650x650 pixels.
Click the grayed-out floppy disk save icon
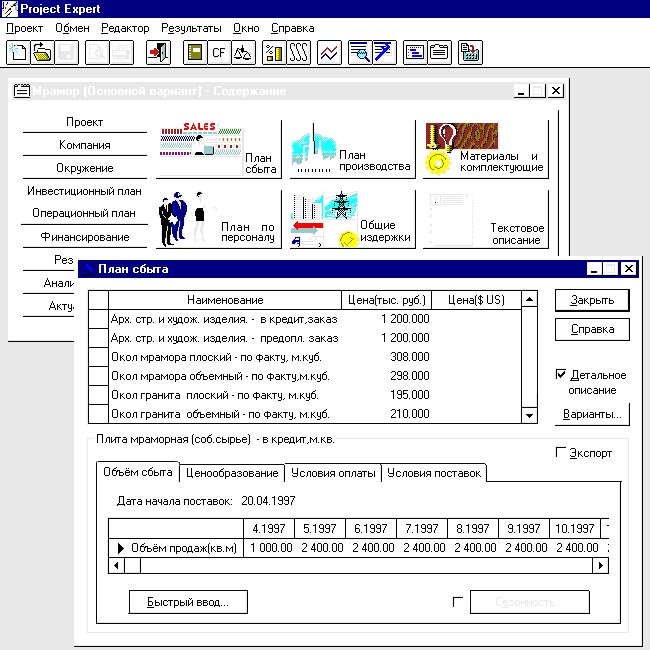coord(66,52)
